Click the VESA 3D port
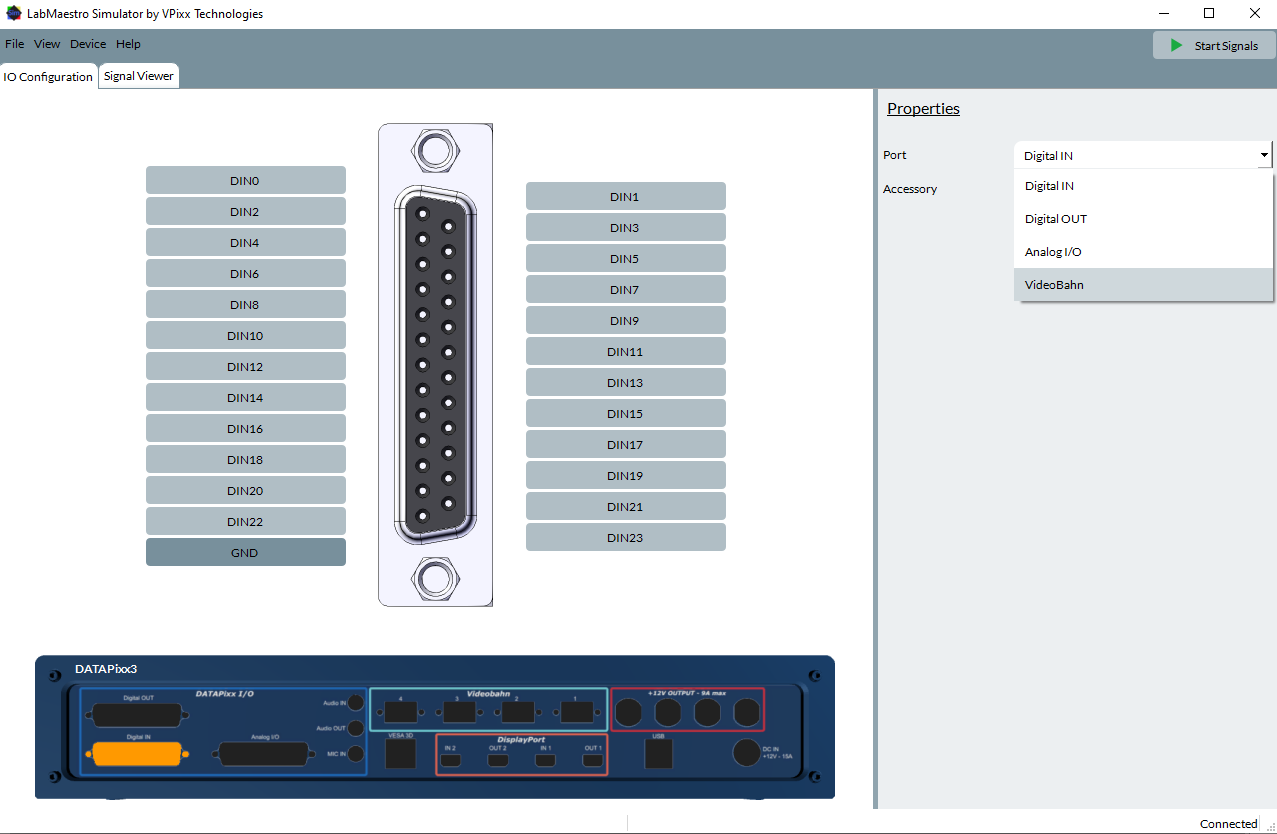 [x=400, y=754]
